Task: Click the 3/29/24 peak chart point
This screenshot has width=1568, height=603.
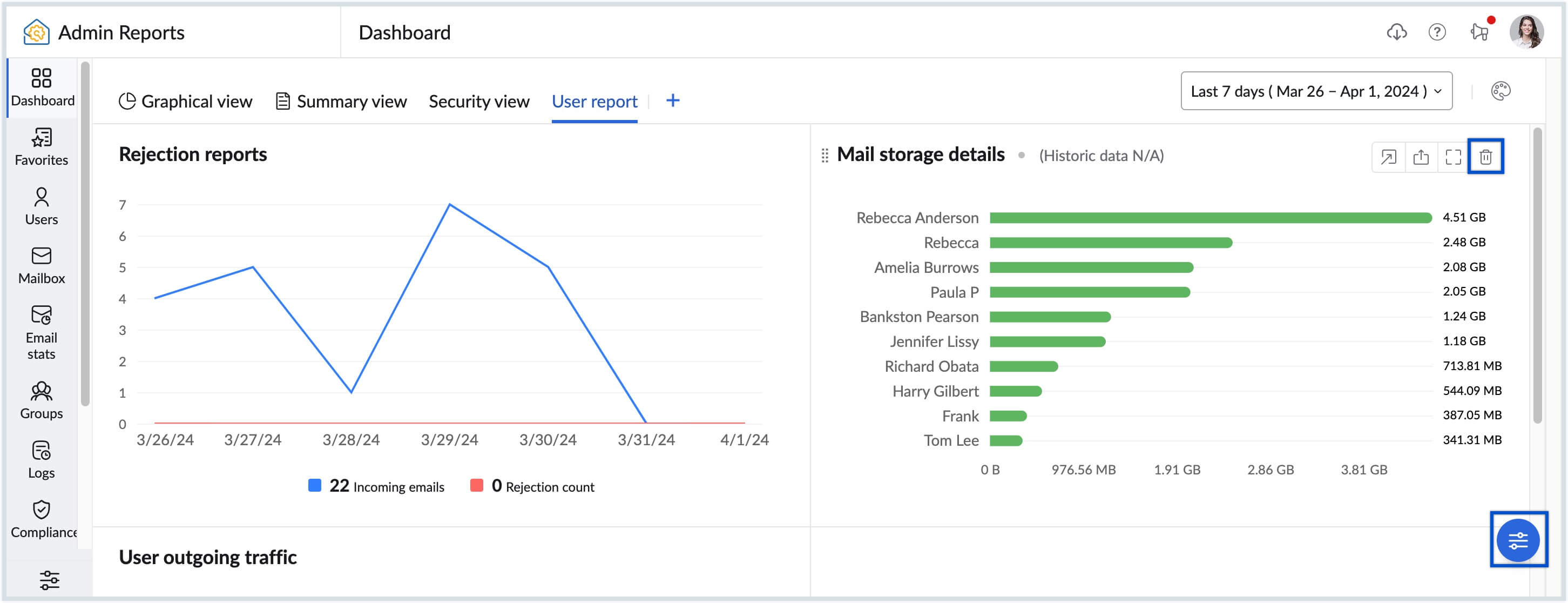Action: point(450,205)
